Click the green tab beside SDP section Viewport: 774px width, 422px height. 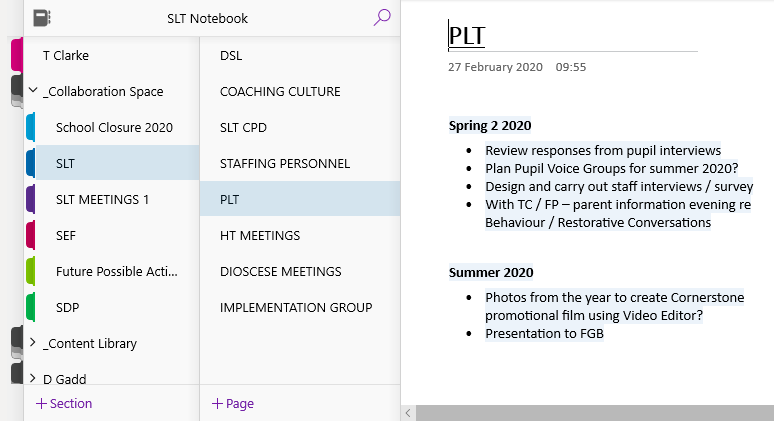[x=31, y=307]
